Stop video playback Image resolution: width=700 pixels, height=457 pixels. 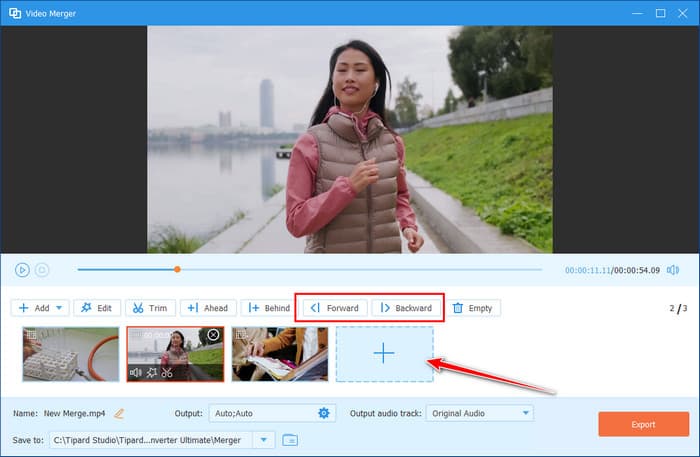tap(42, 270)
